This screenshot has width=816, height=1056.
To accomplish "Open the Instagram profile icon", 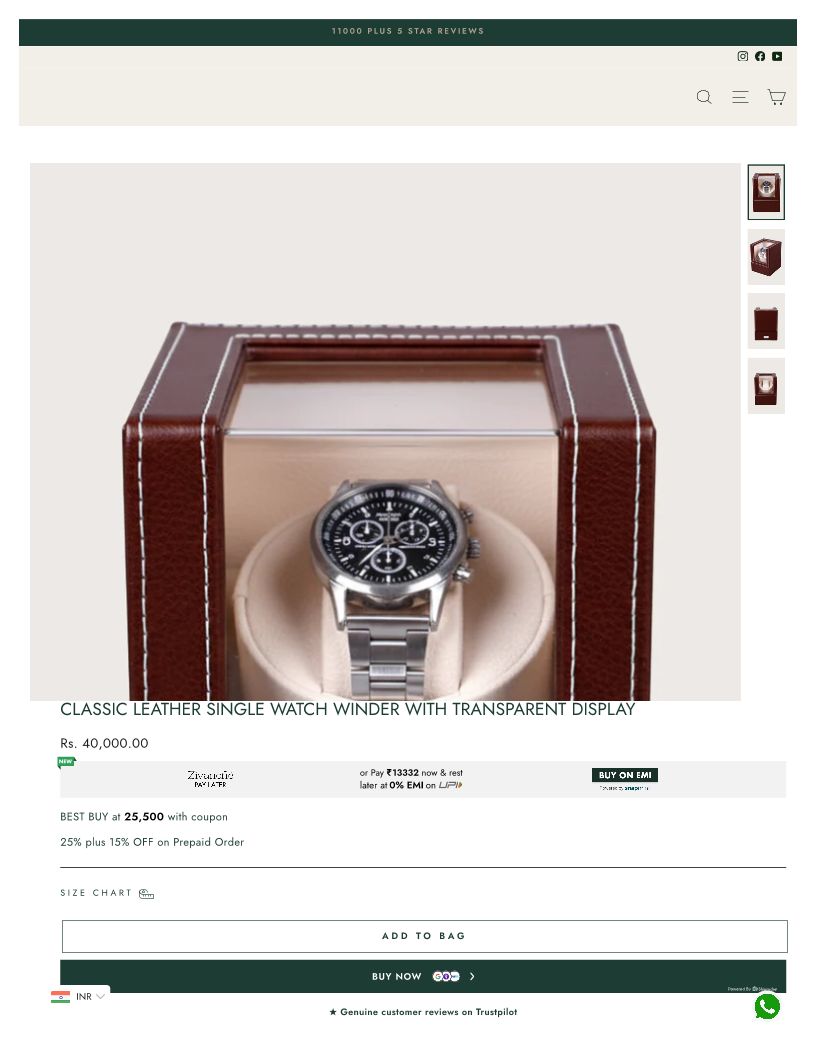I will (743, 56).
